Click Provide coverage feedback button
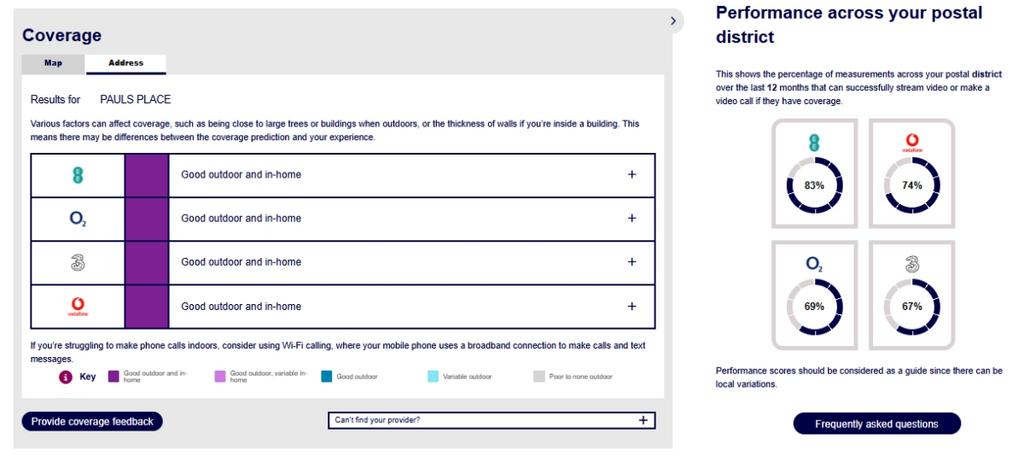1024x457 pixels. point(92,422)
